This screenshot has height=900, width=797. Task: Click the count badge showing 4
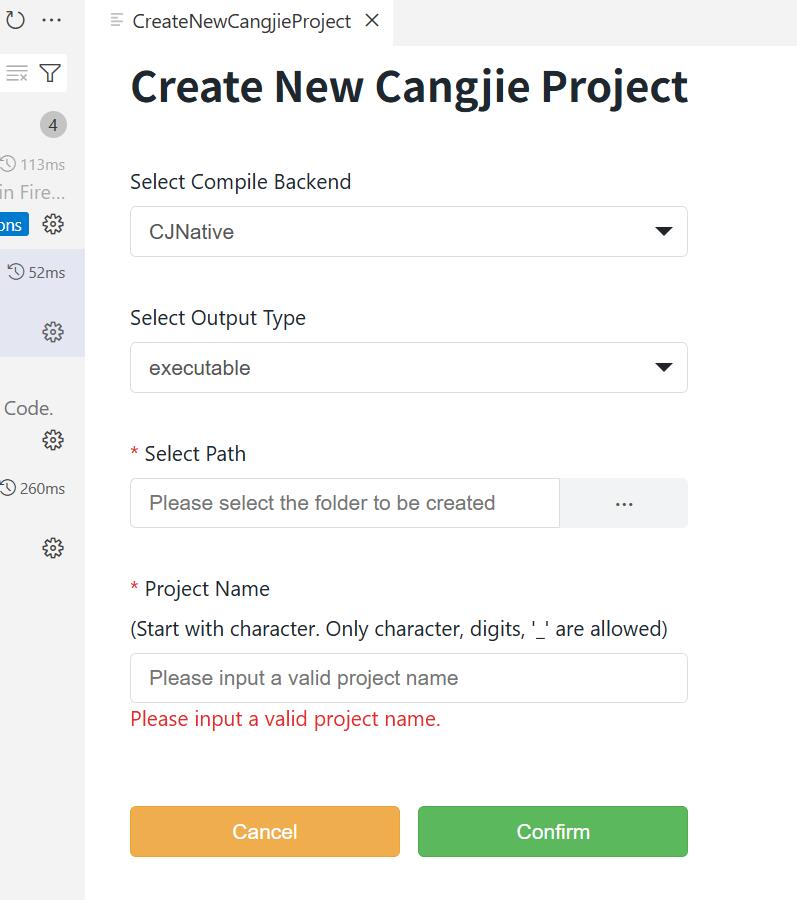[53, 125]
